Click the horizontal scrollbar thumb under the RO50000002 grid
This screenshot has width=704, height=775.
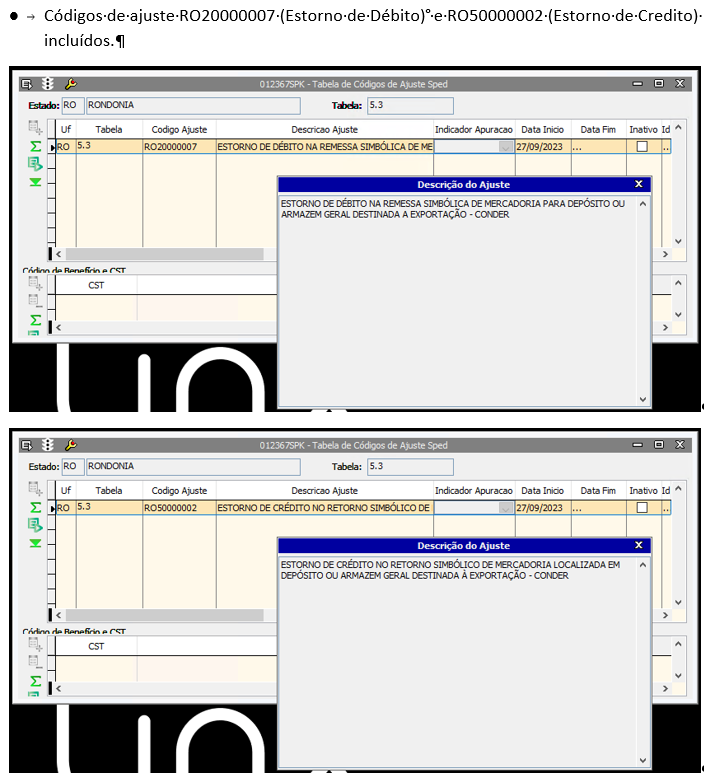[x=165, y=615]
